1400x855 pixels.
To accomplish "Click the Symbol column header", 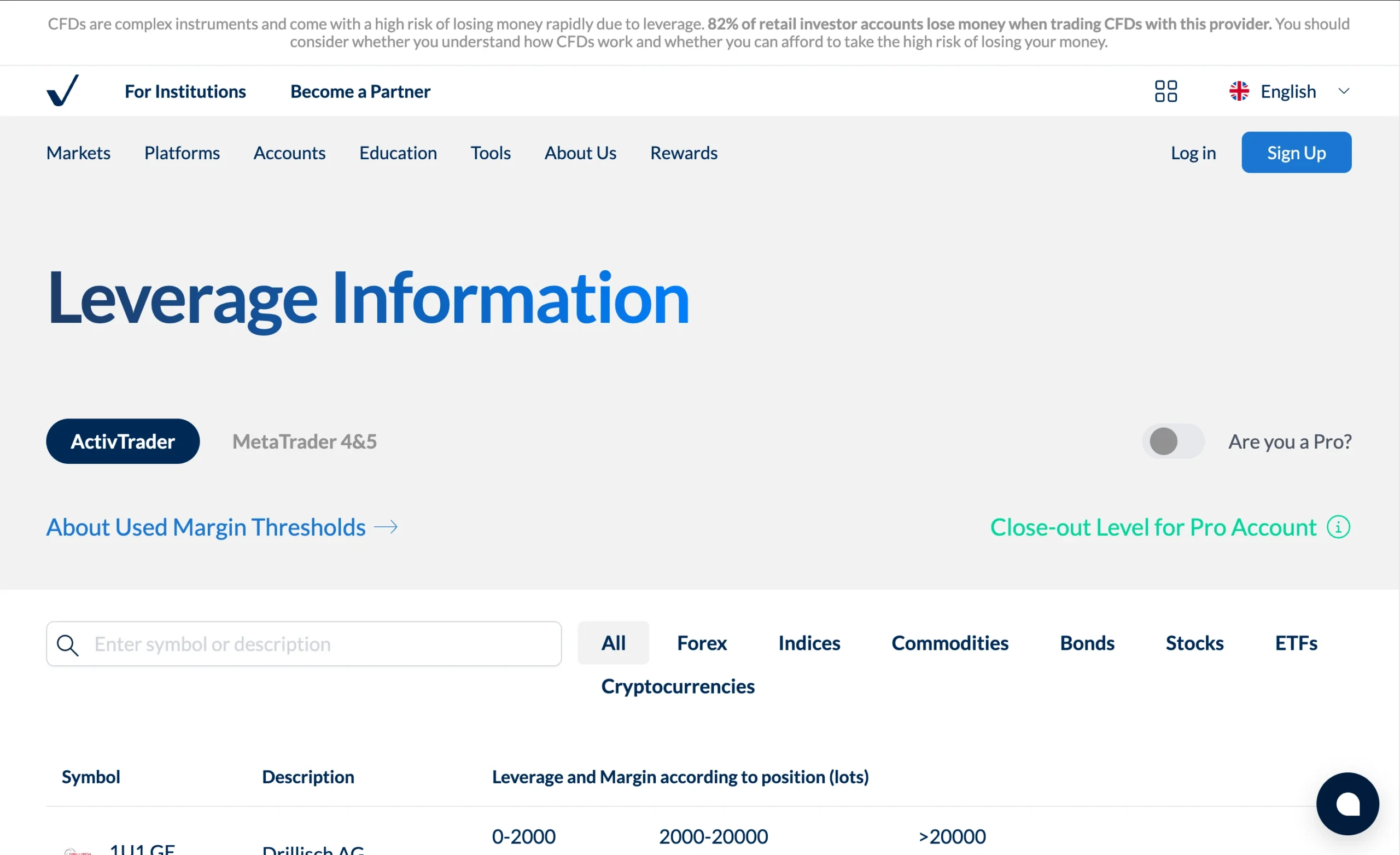I will 91,777.
